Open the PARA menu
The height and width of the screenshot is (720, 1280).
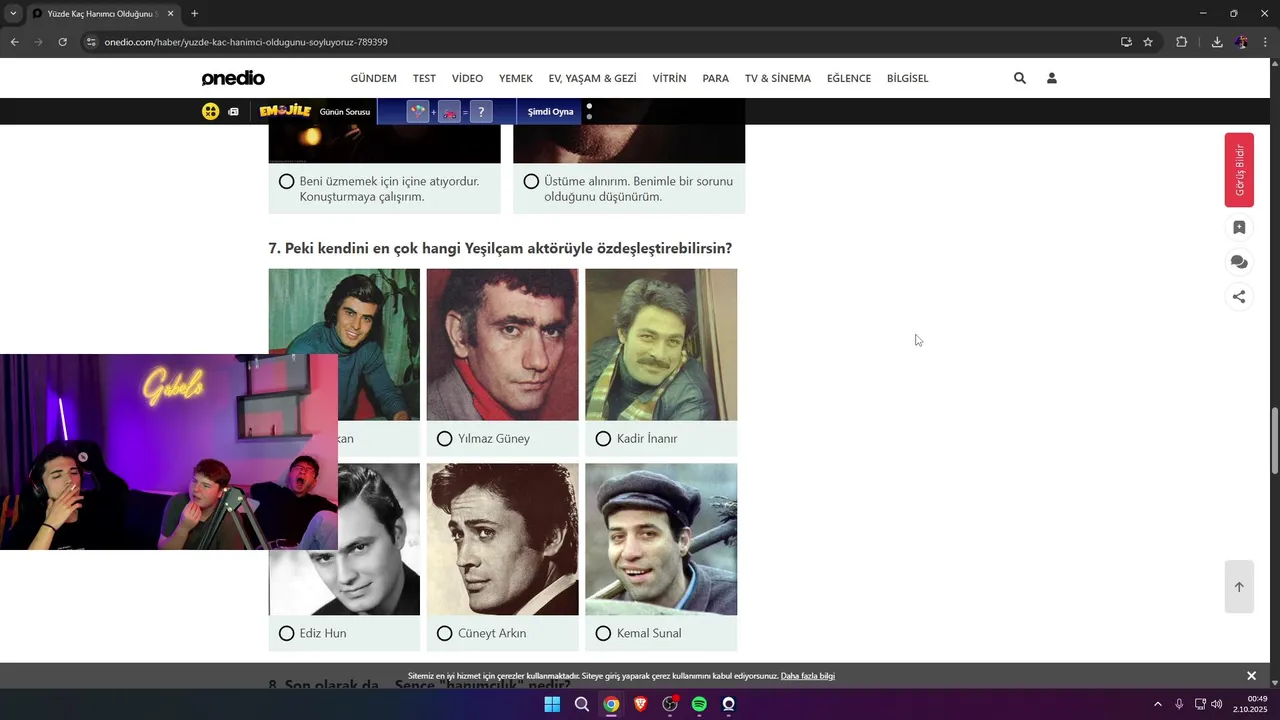(x=715, y=78)
